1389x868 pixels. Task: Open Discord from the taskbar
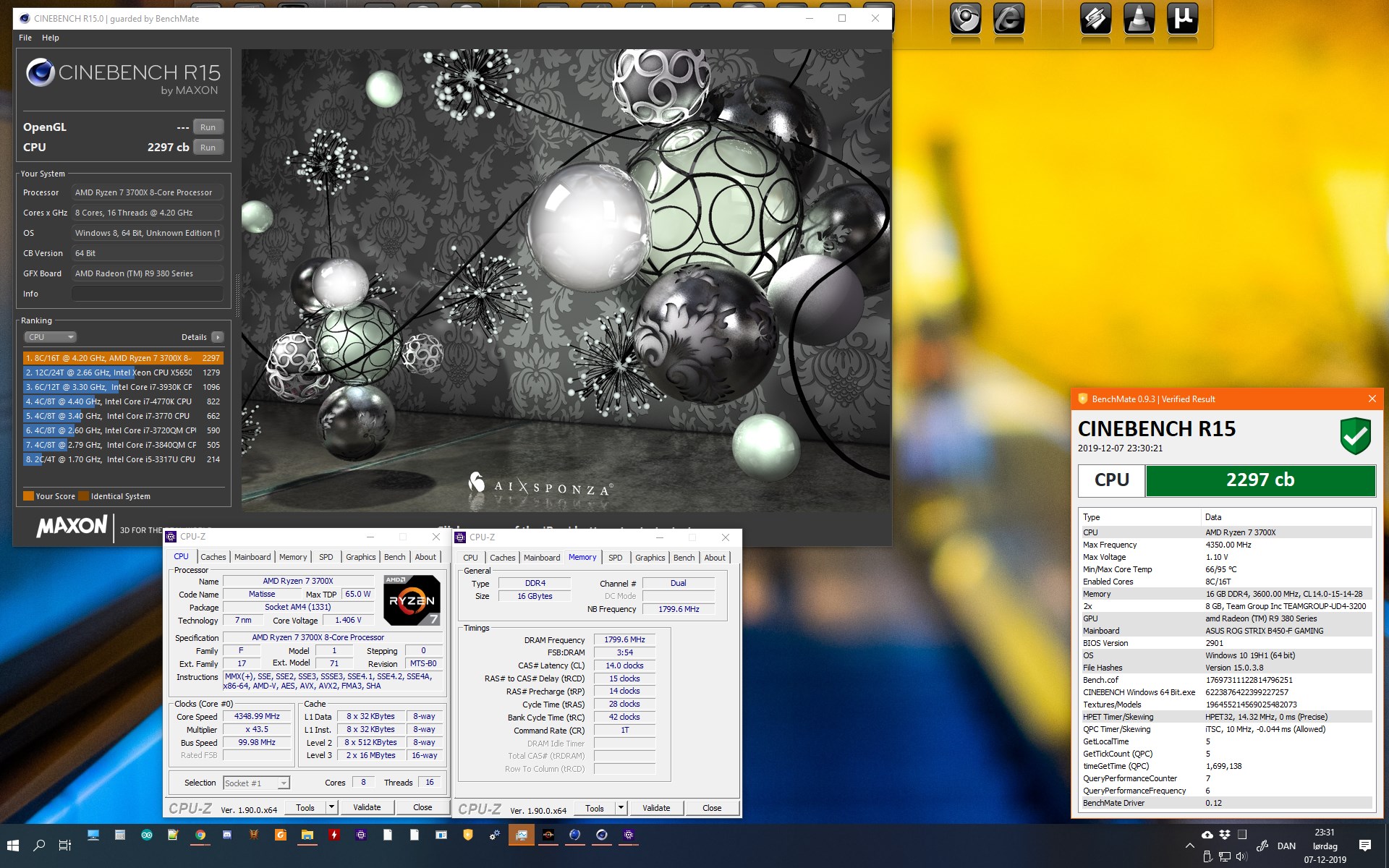227,835
